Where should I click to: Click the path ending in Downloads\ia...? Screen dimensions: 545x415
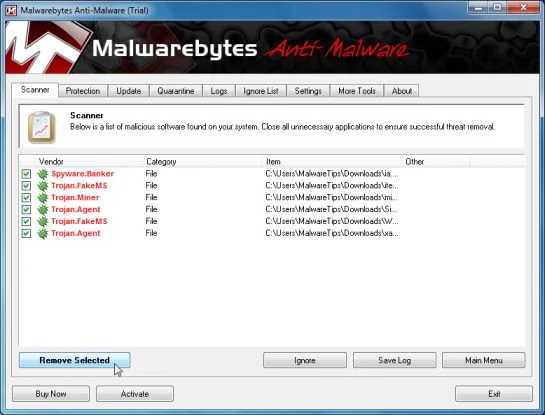332,174
